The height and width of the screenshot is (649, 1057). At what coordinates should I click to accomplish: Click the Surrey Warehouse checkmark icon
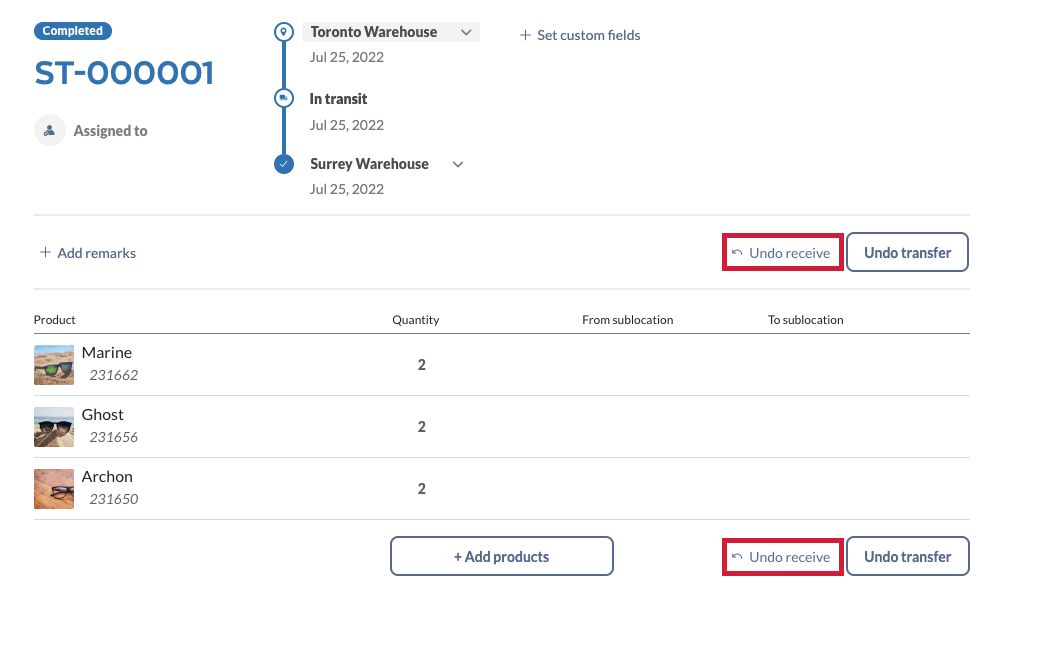pos(284,164)
